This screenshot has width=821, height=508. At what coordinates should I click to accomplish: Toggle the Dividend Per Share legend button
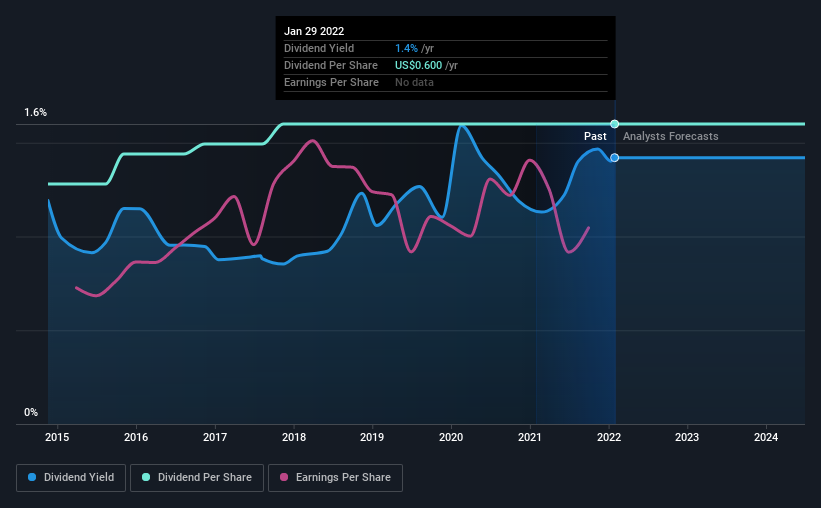[197, 478]
